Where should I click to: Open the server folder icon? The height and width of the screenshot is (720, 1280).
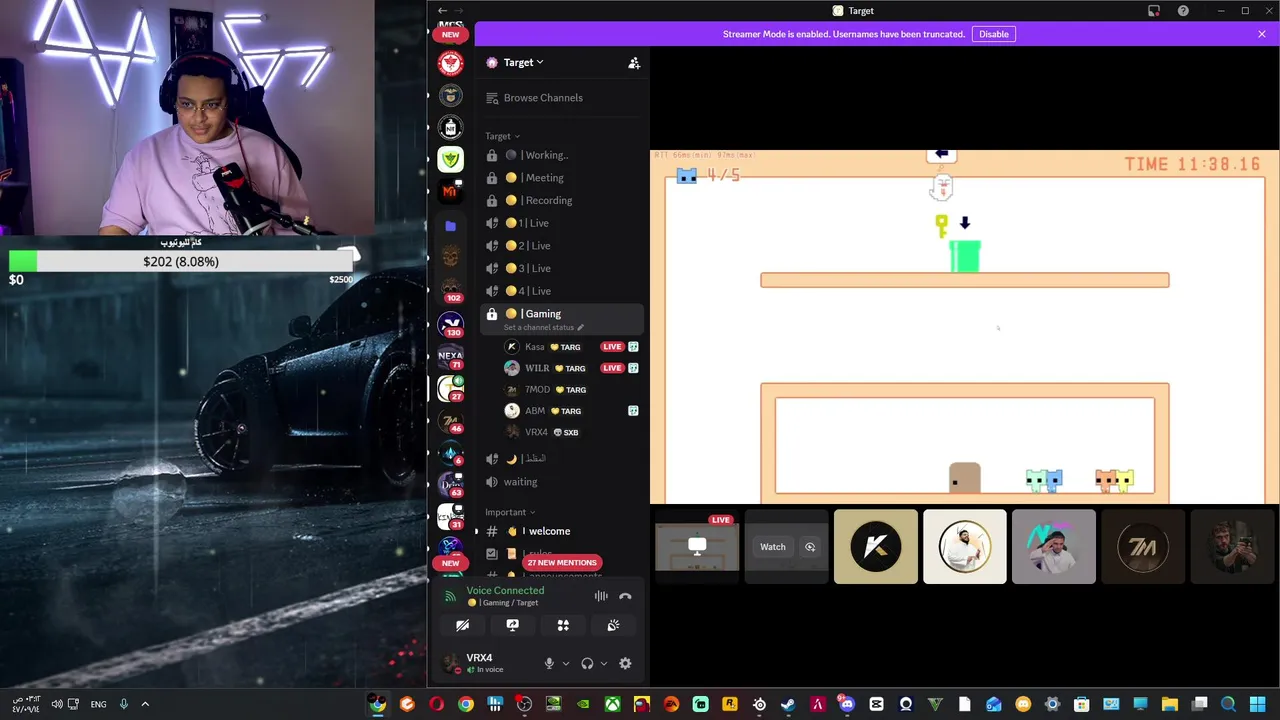pos(451,226)
